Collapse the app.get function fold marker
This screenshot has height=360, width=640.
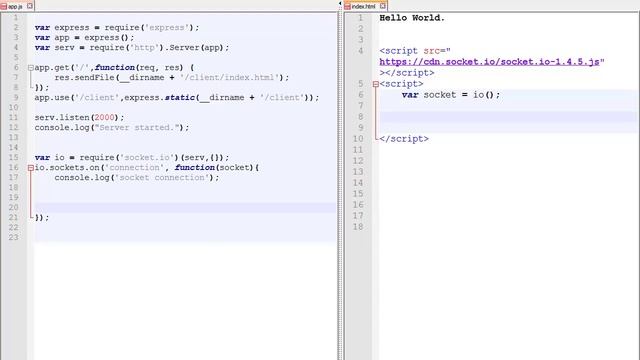[x=31, y=68]
